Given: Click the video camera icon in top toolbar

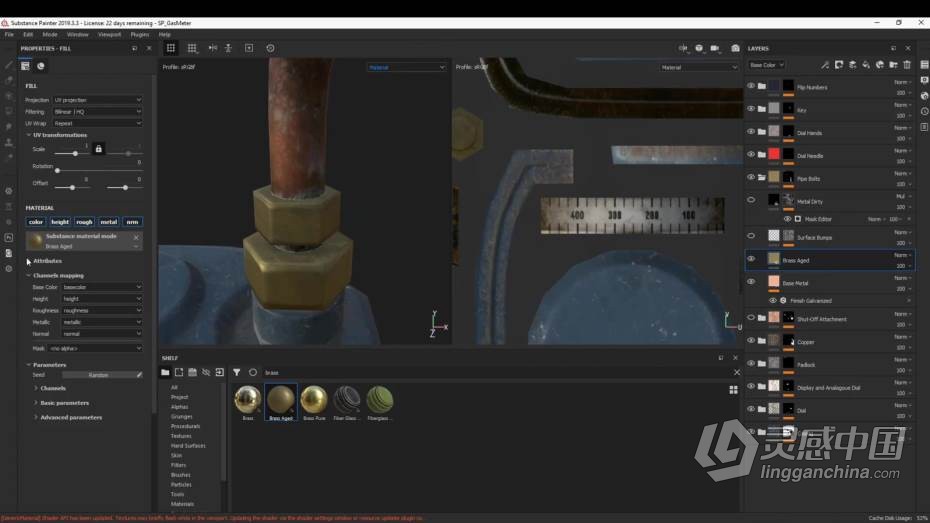Looking at the screenshot, I should point(715,48).
